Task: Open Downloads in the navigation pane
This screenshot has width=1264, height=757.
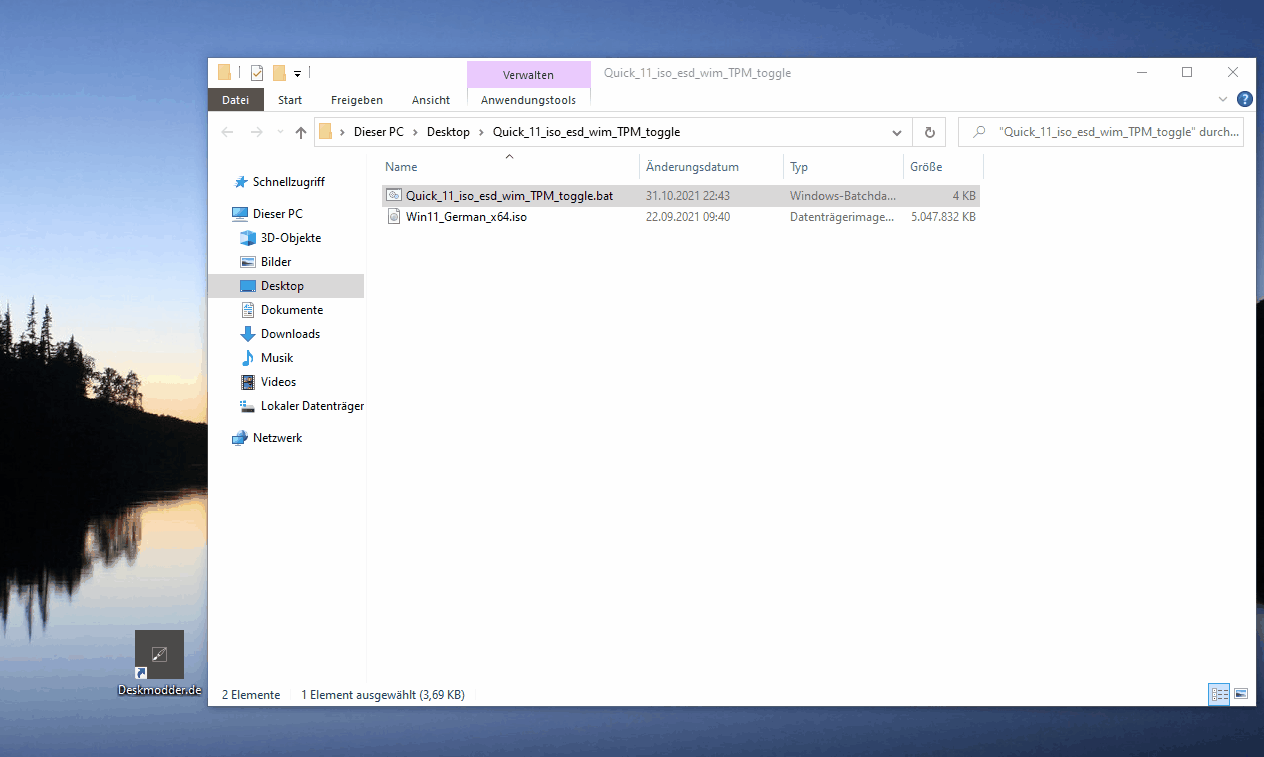Action: (x=290, y=334)
